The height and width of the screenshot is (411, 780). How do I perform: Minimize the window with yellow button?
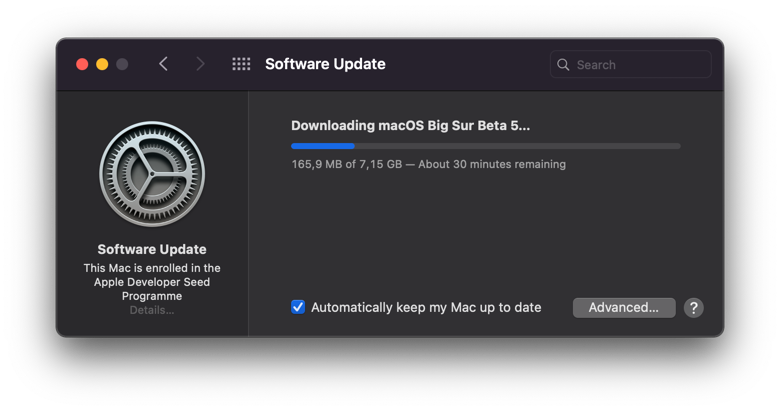[x=102, y=64]
